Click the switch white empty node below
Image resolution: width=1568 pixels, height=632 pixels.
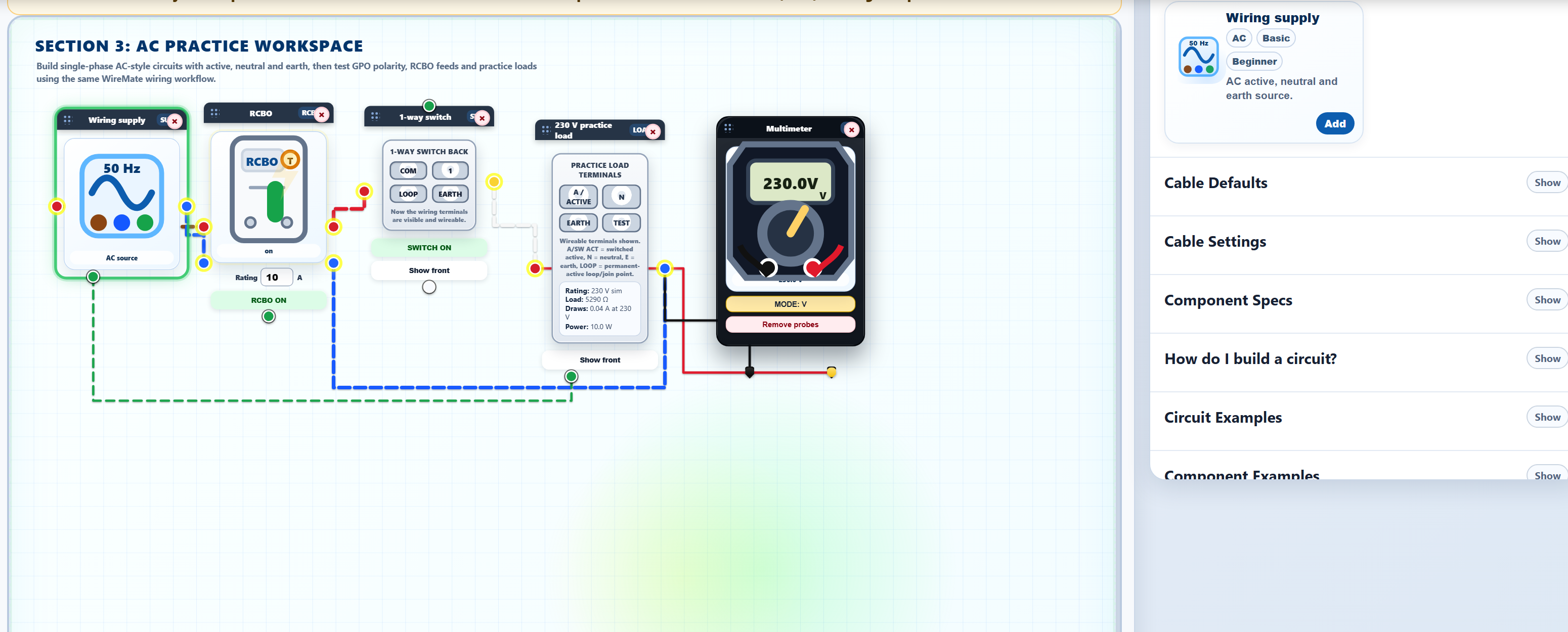[x=429, y=287]
